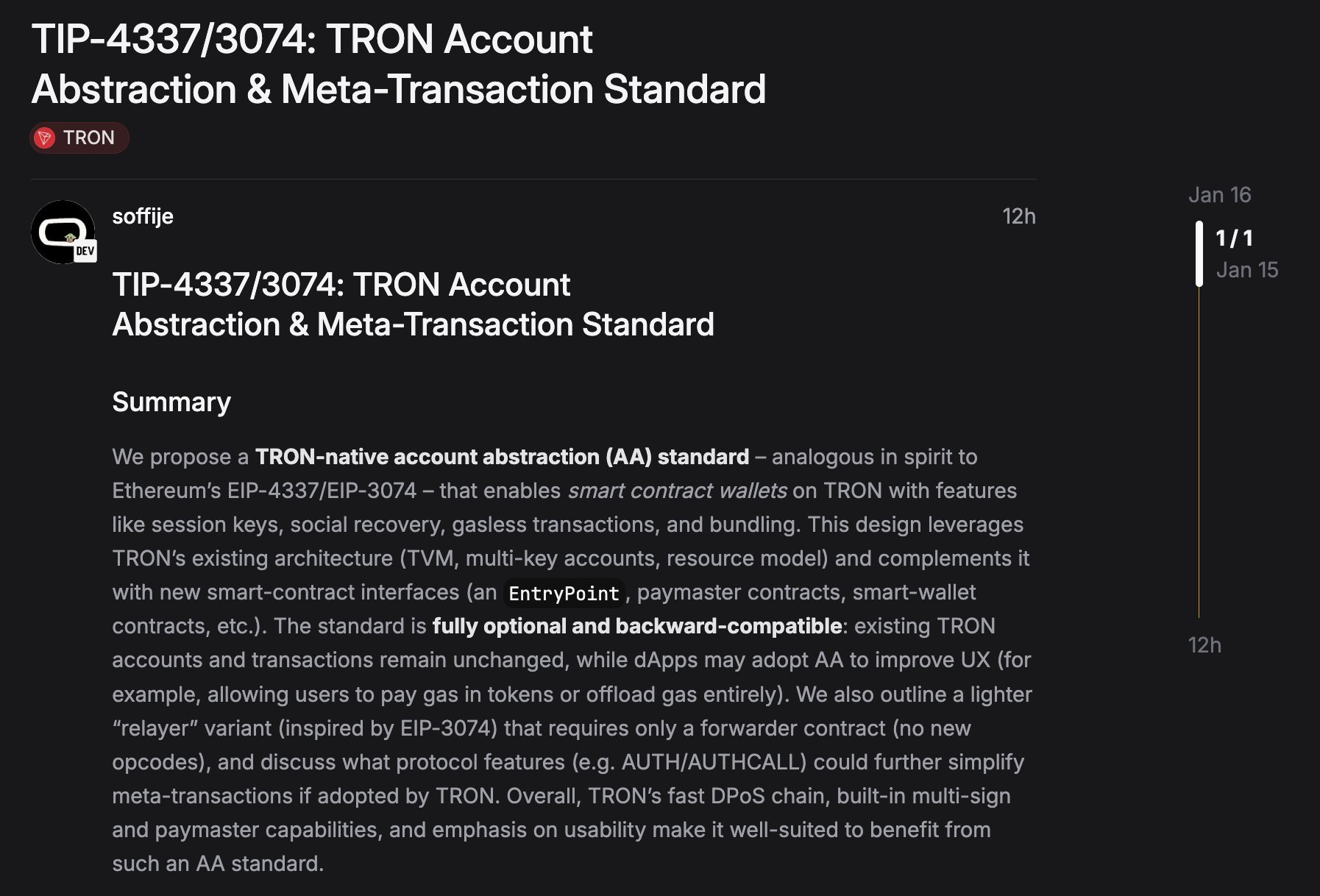Click the topic title at page top
The image size is (1320, 896).
pyautogui.click(x=398, y=64)
